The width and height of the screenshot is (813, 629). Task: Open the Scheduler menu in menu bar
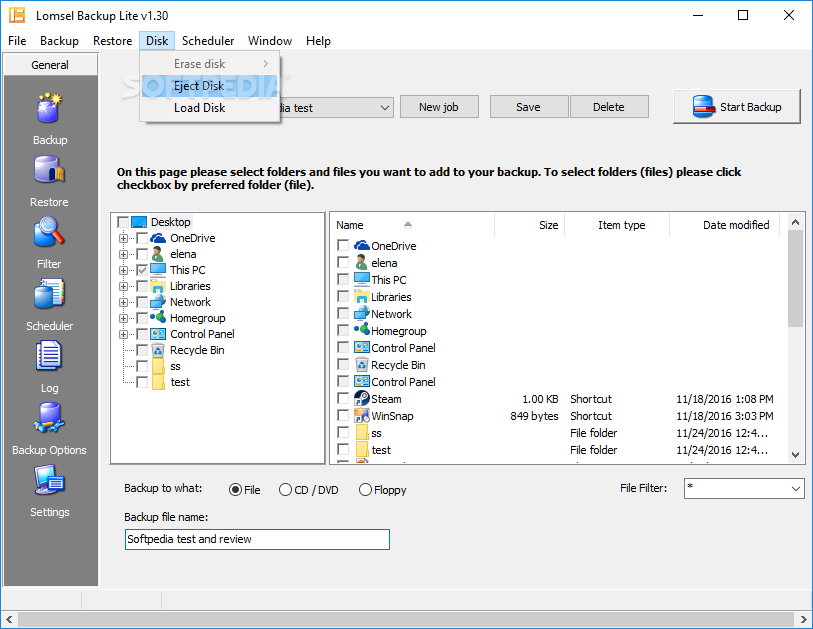coord(208,41)
